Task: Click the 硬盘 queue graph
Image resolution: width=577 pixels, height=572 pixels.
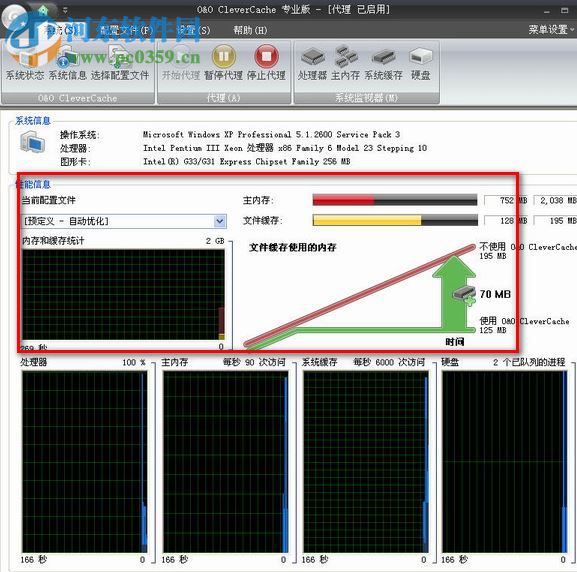Action: [504, 462]
